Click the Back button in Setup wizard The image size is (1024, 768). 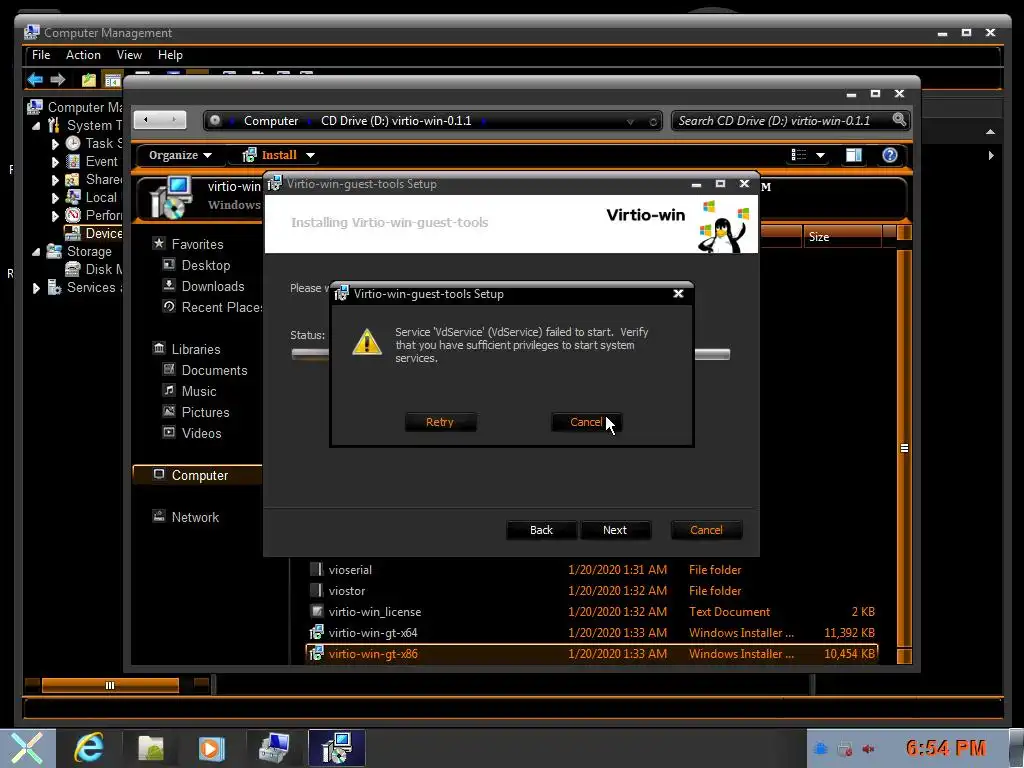point(541,530)
